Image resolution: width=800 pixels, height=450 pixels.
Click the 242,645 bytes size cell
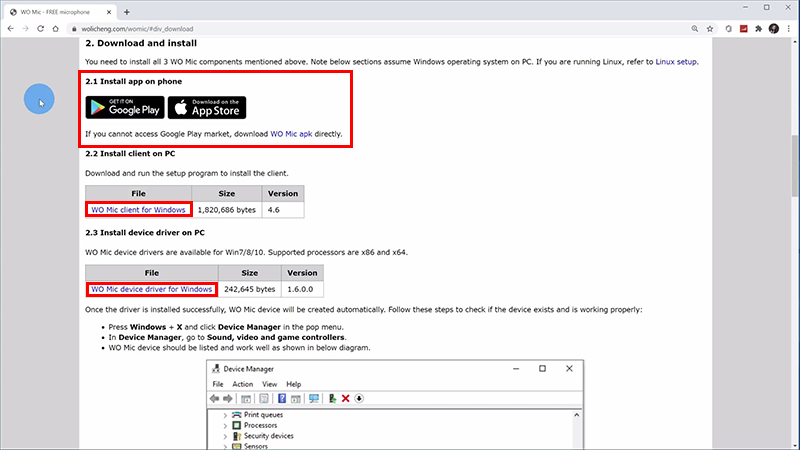click(249, 289)
